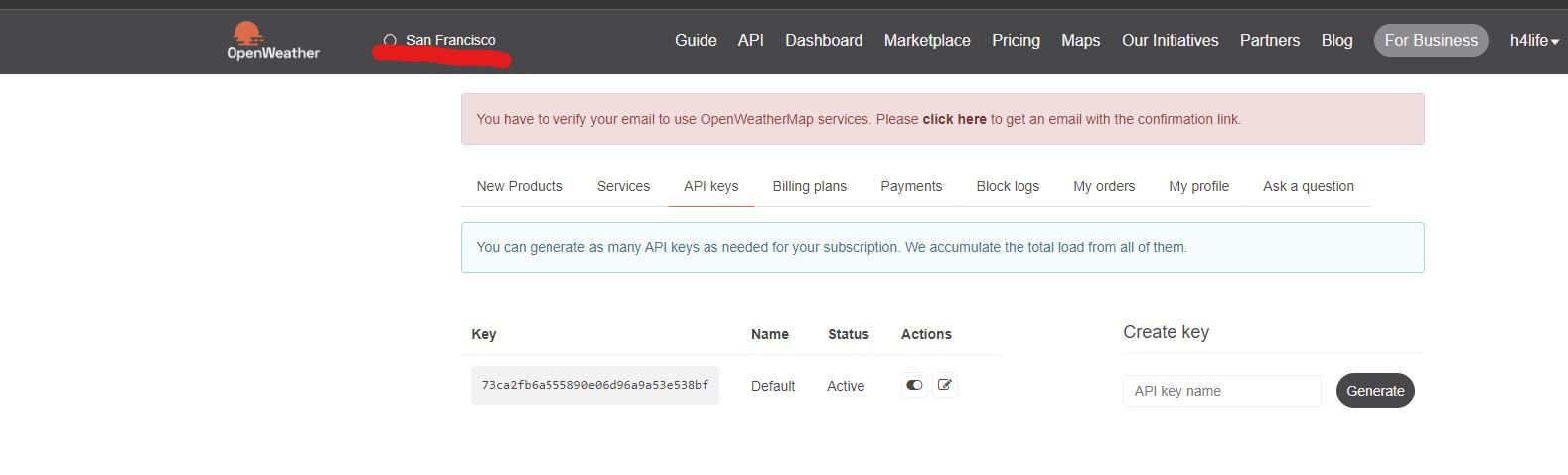Click the OpenWeather logo
The height and width of the screenshot is (475, 1568).
(x=272, y=41)
